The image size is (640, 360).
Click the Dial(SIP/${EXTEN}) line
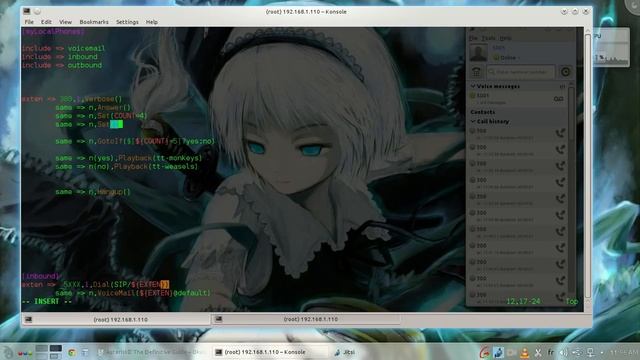click(x=96, y=284)
